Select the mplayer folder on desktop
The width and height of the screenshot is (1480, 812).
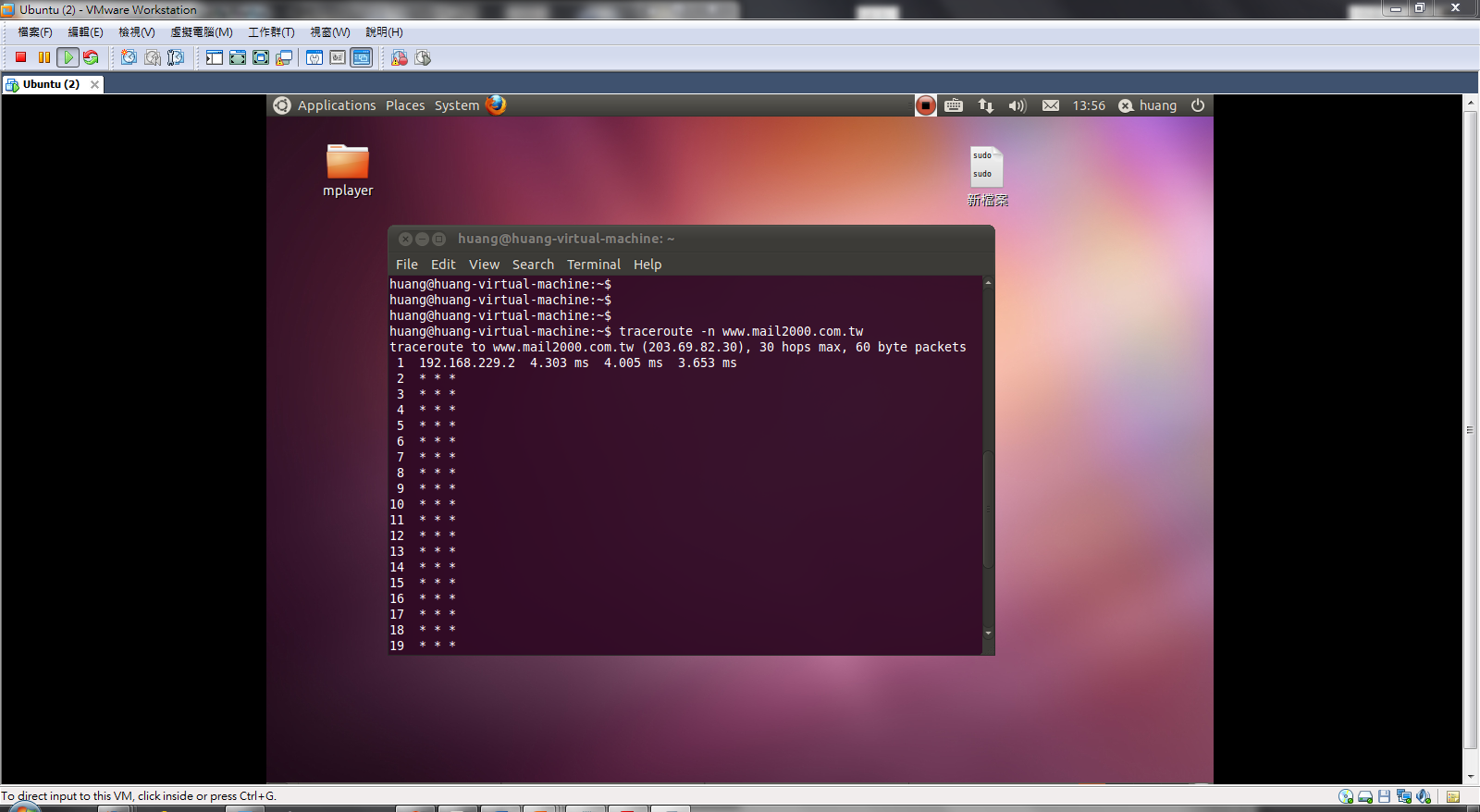click(348, 171)
